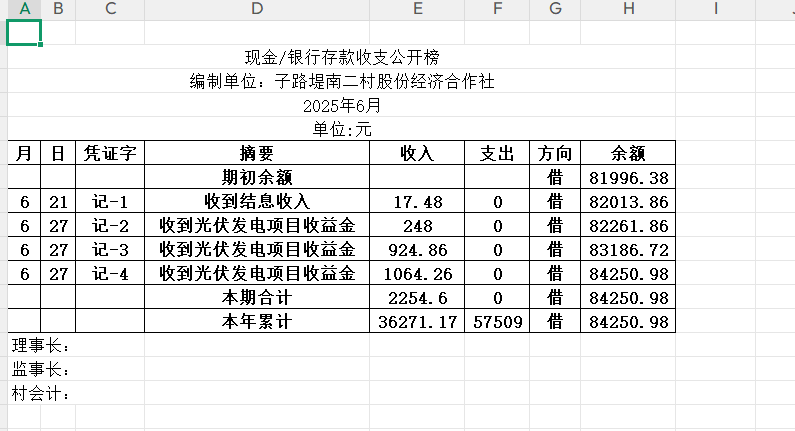Image resolution: width=795 pixels, height=431 pixels.
Task: Select column H header
Action: [628, 9]
